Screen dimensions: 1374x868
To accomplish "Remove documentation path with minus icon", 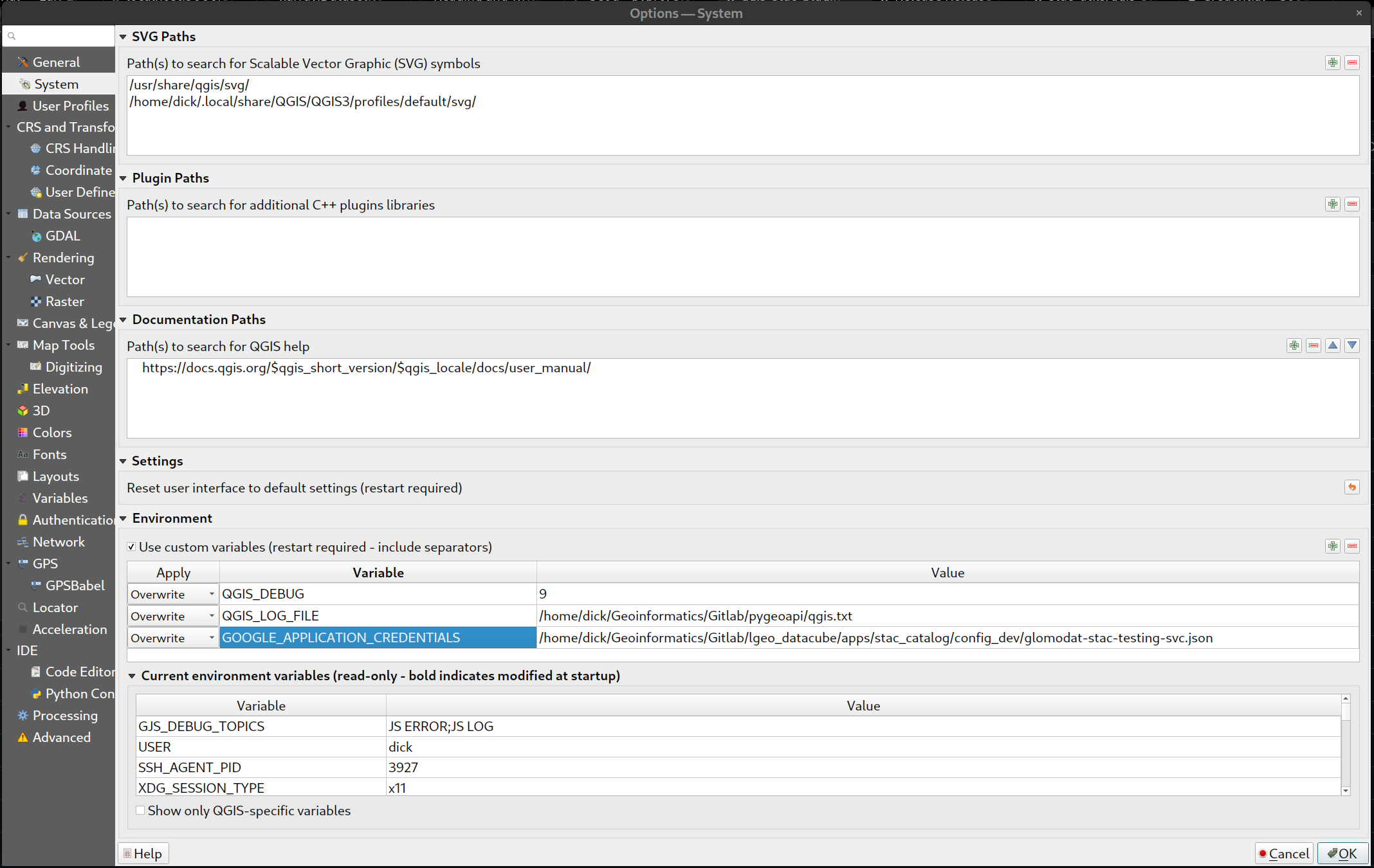I will [x=1314, y=345].
